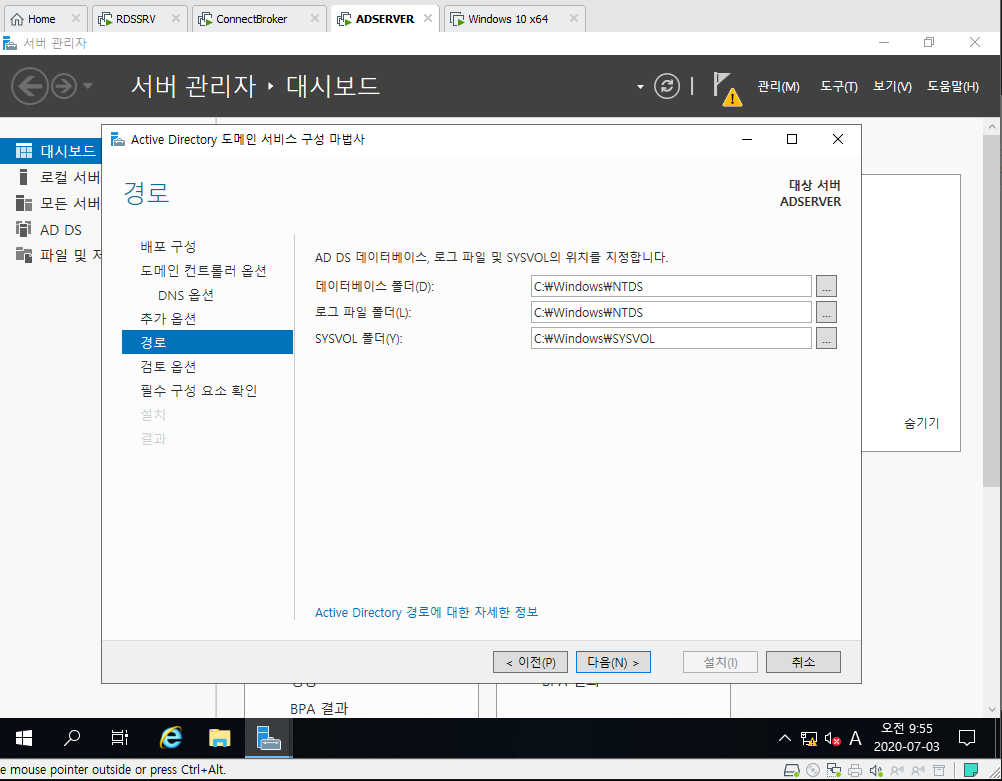Select AD DS in the sidebar
Image resolution: width=1002 pixels, height=781 pixels.
(x=51, y=229)
